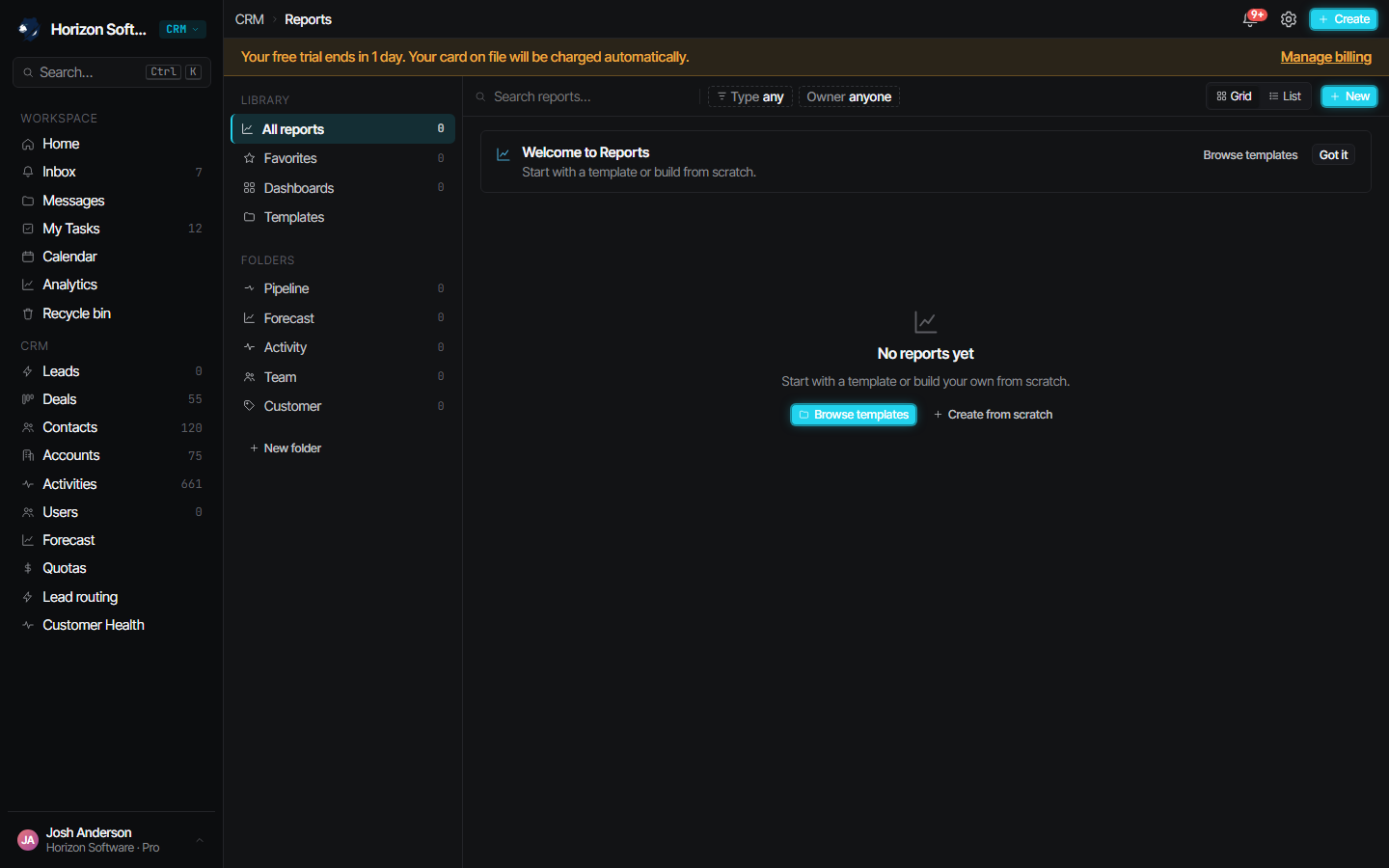Click the Home sidebar icon

(x=28, y=144)
